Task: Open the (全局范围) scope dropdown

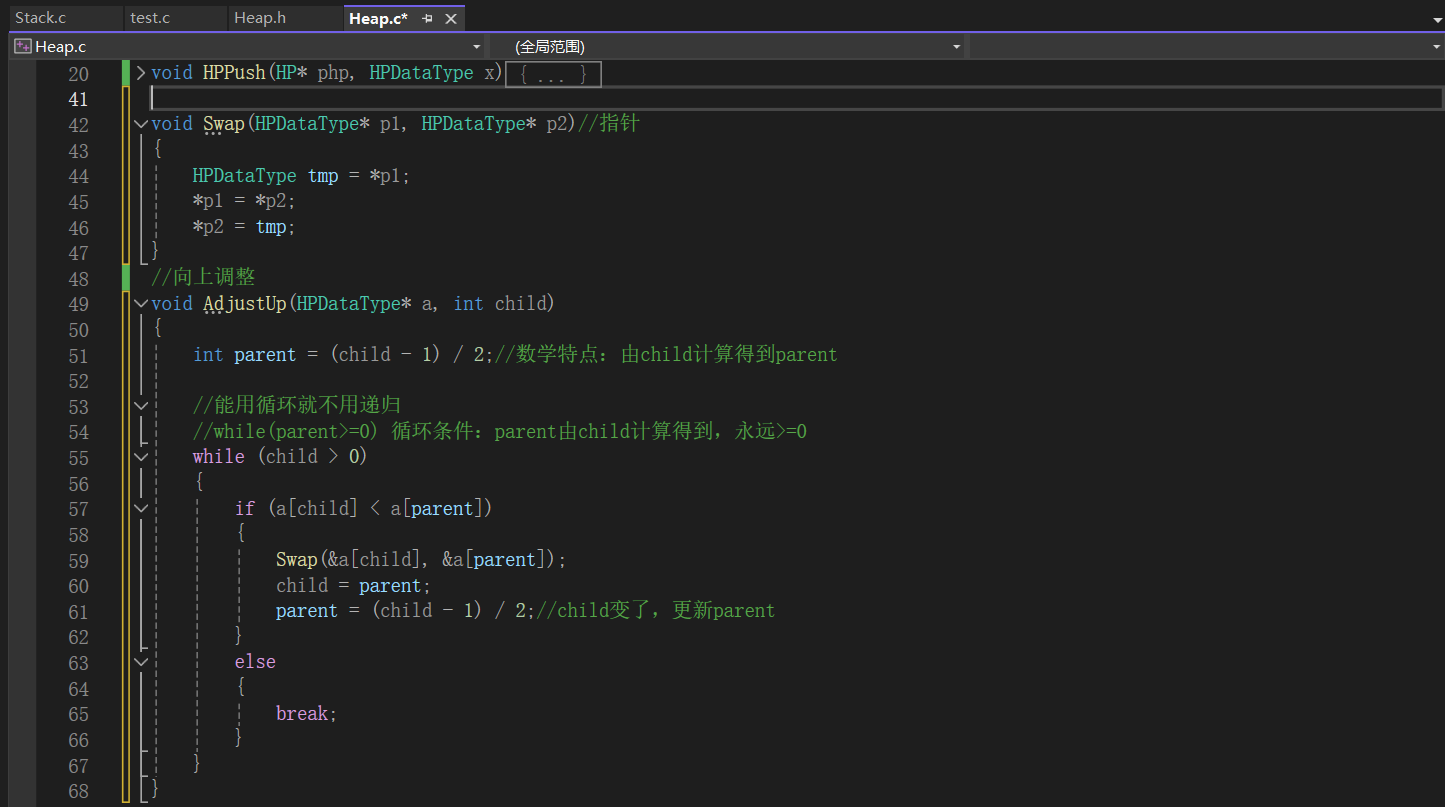Action: coord(957,47)
